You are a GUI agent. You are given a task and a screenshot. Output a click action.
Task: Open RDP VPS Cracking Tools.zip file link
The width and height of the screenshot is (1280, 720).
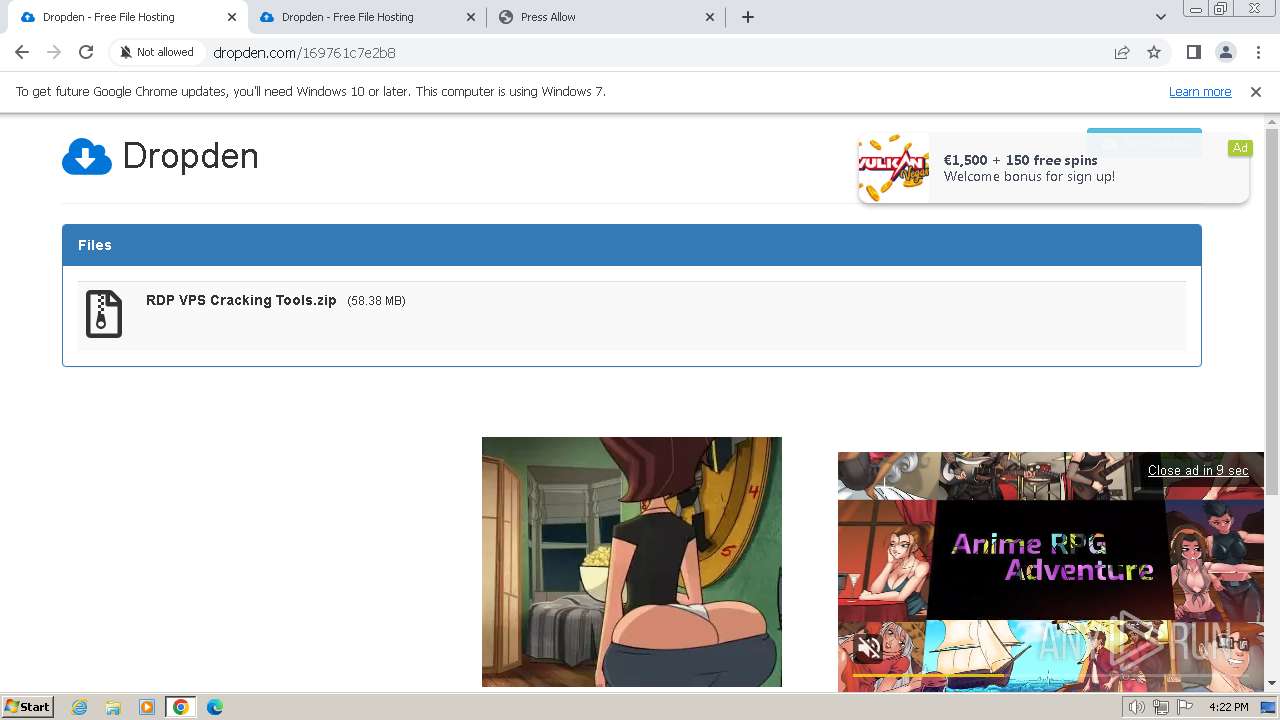241,300
